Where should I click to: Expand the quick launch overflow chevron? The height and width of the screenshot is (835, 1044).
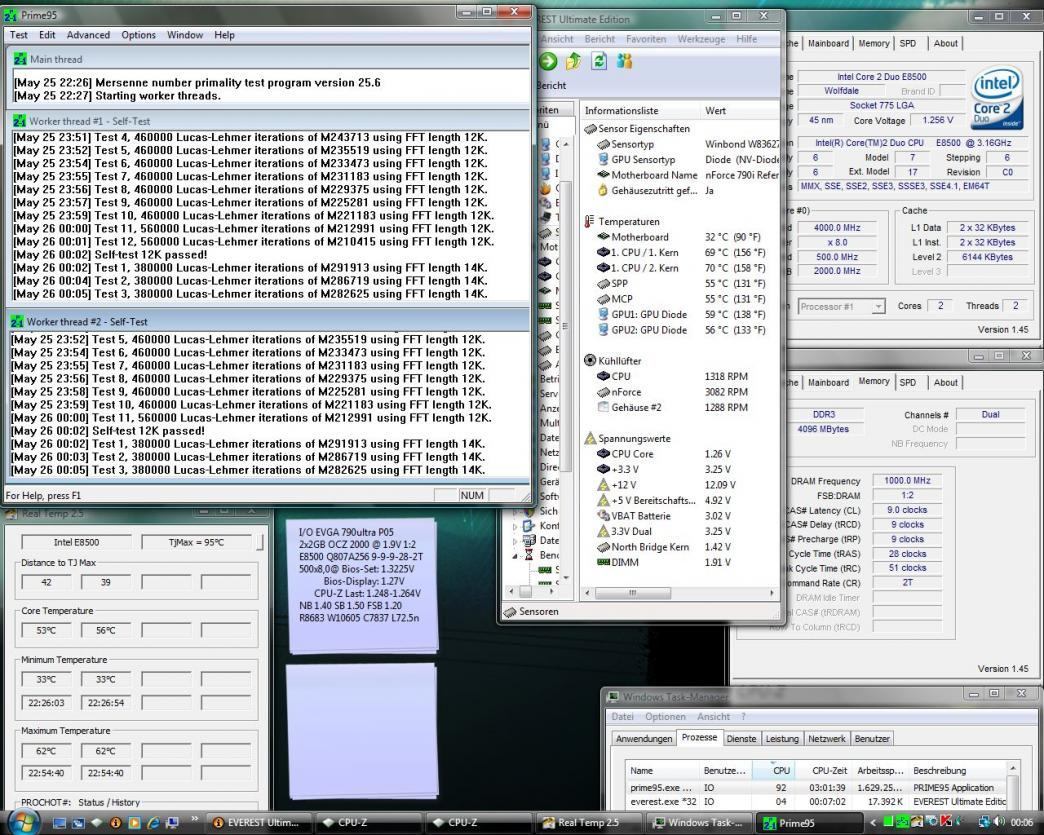coord(194,818)
